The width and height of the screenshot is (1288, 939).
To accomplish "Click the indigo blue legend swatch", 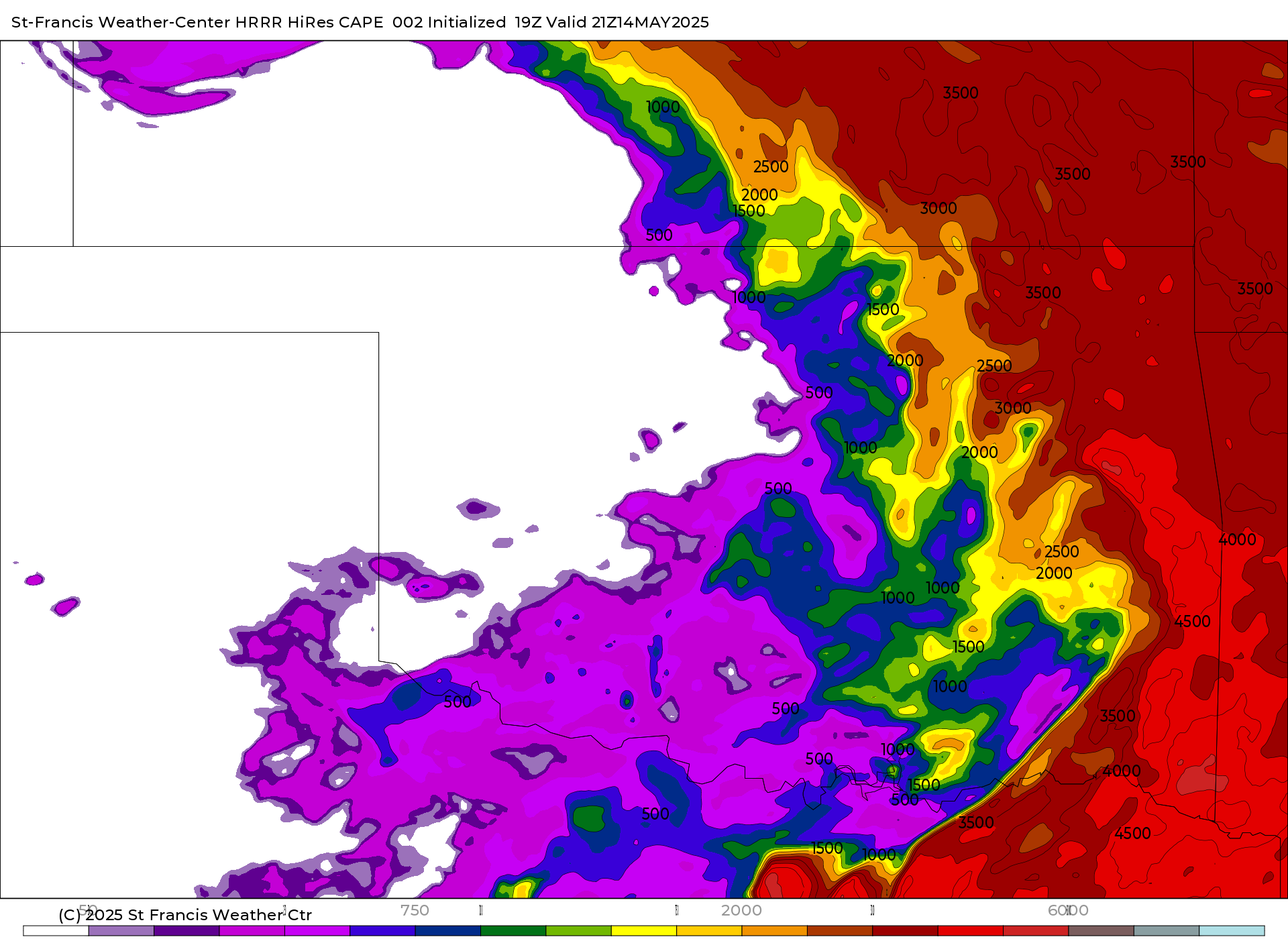I will tap(382, 931).
